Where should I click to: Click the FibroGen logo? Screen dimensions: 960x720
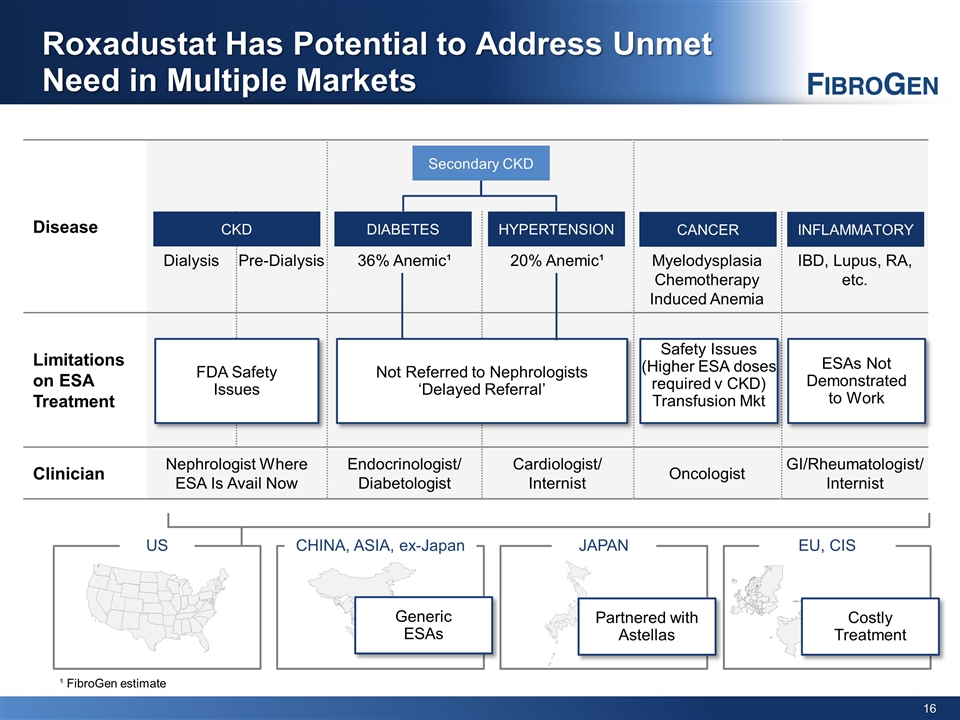click(872, 84)
